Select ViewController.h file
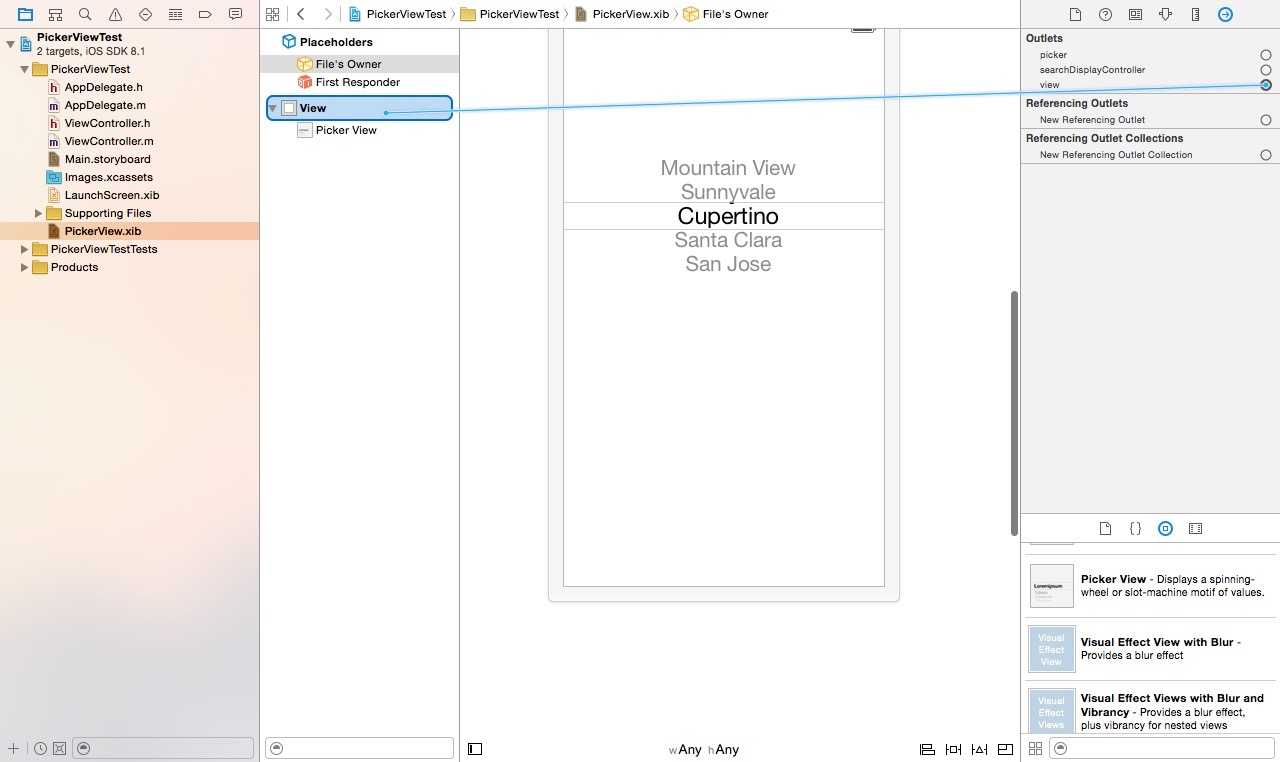This screenshot has height=762, width=1280. pyautogui.click(x=107, y=123)
